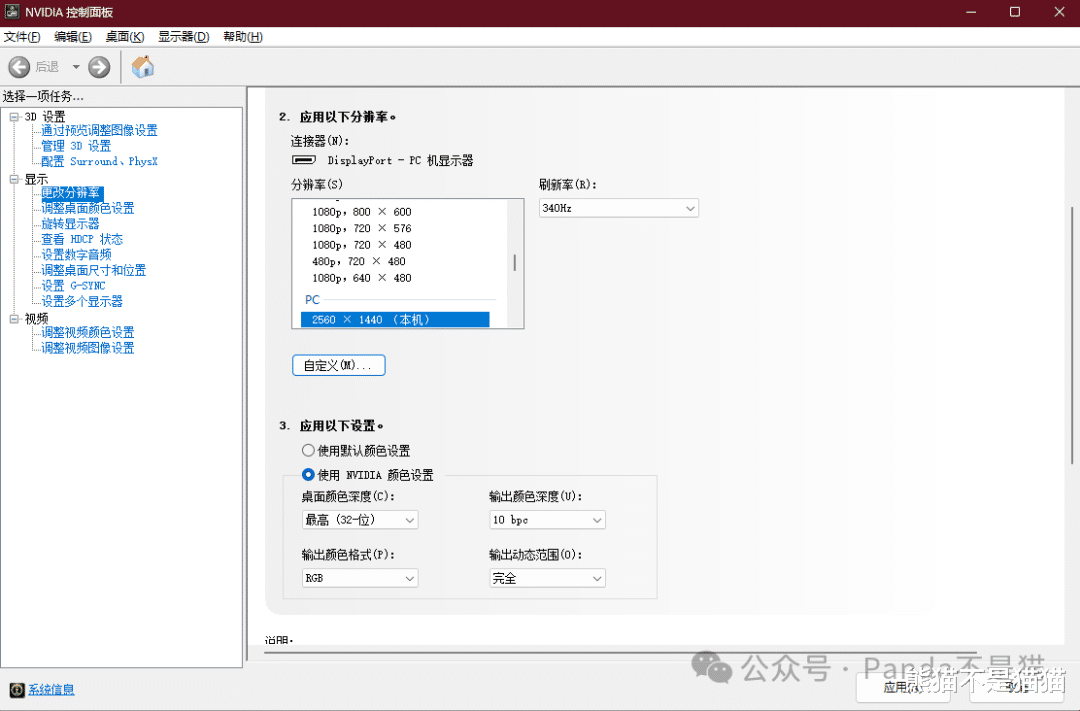
Task: Click the resolution list scrollbar
Action: [x=515, y=263]
